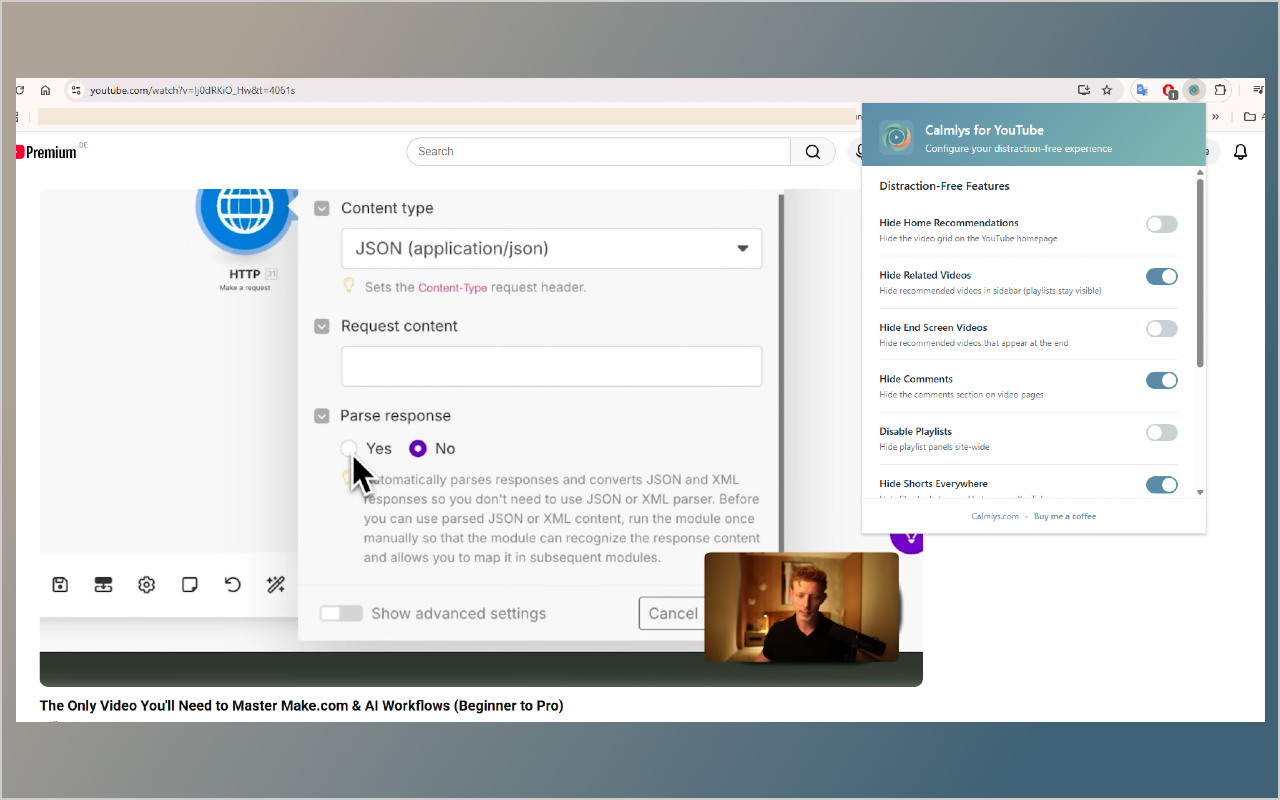Save the scenario with the floppy disk icon
The height and width of the screenshot is (800, 1280).
(59, 584)
